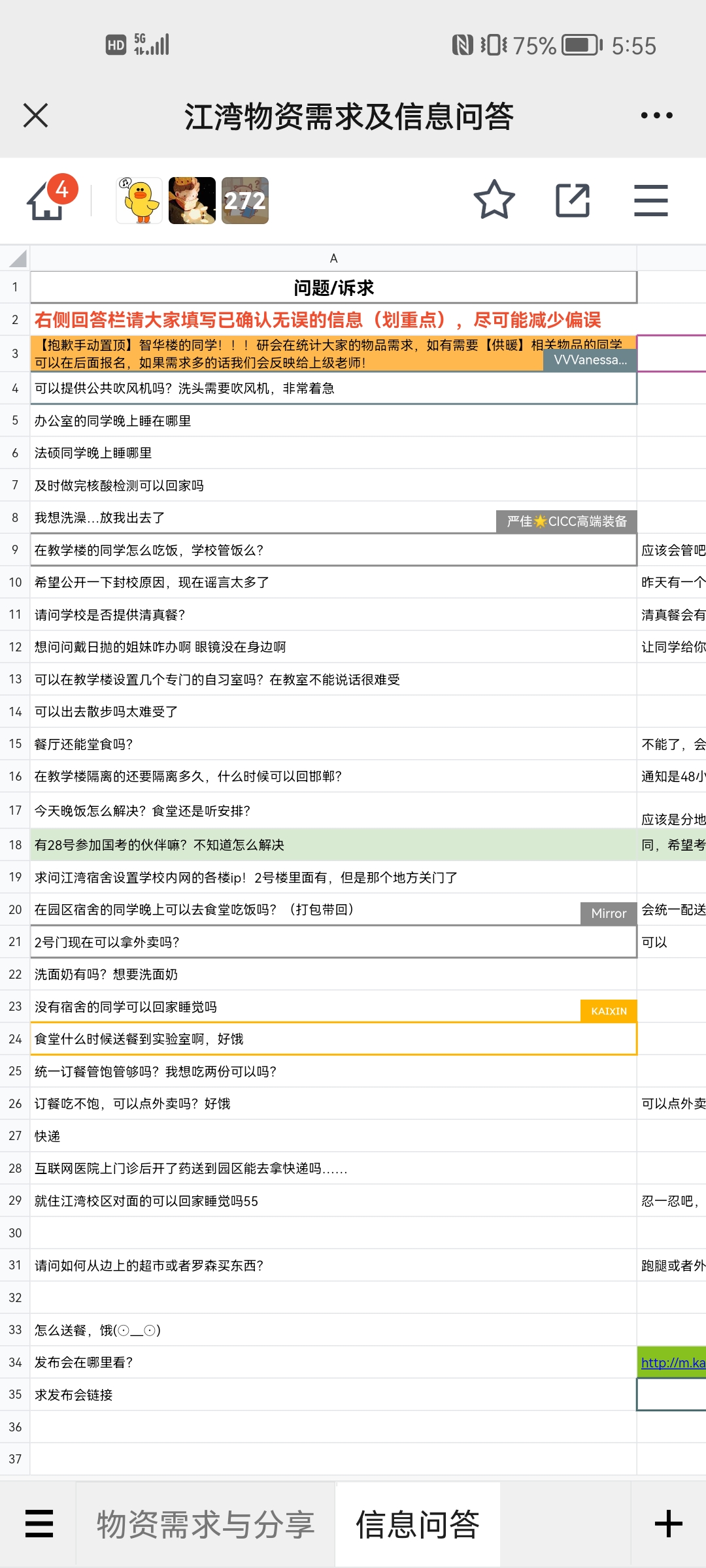The width and height of the screenshot is (706, 1568).
Task: Select the orange 抱歉手动置顶 cell
Action: coord(333,353)
